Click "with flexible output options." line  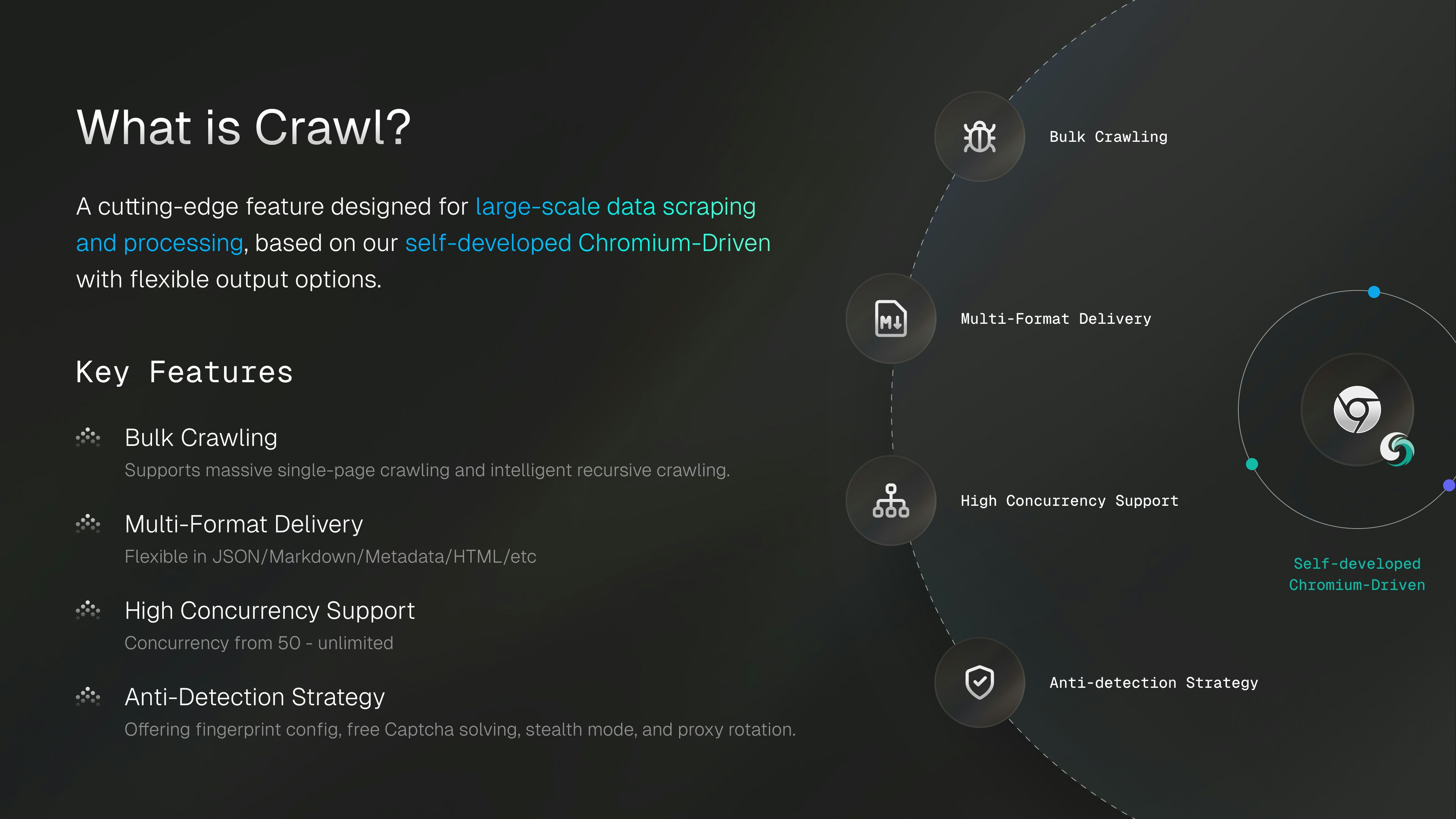[229, 280]
